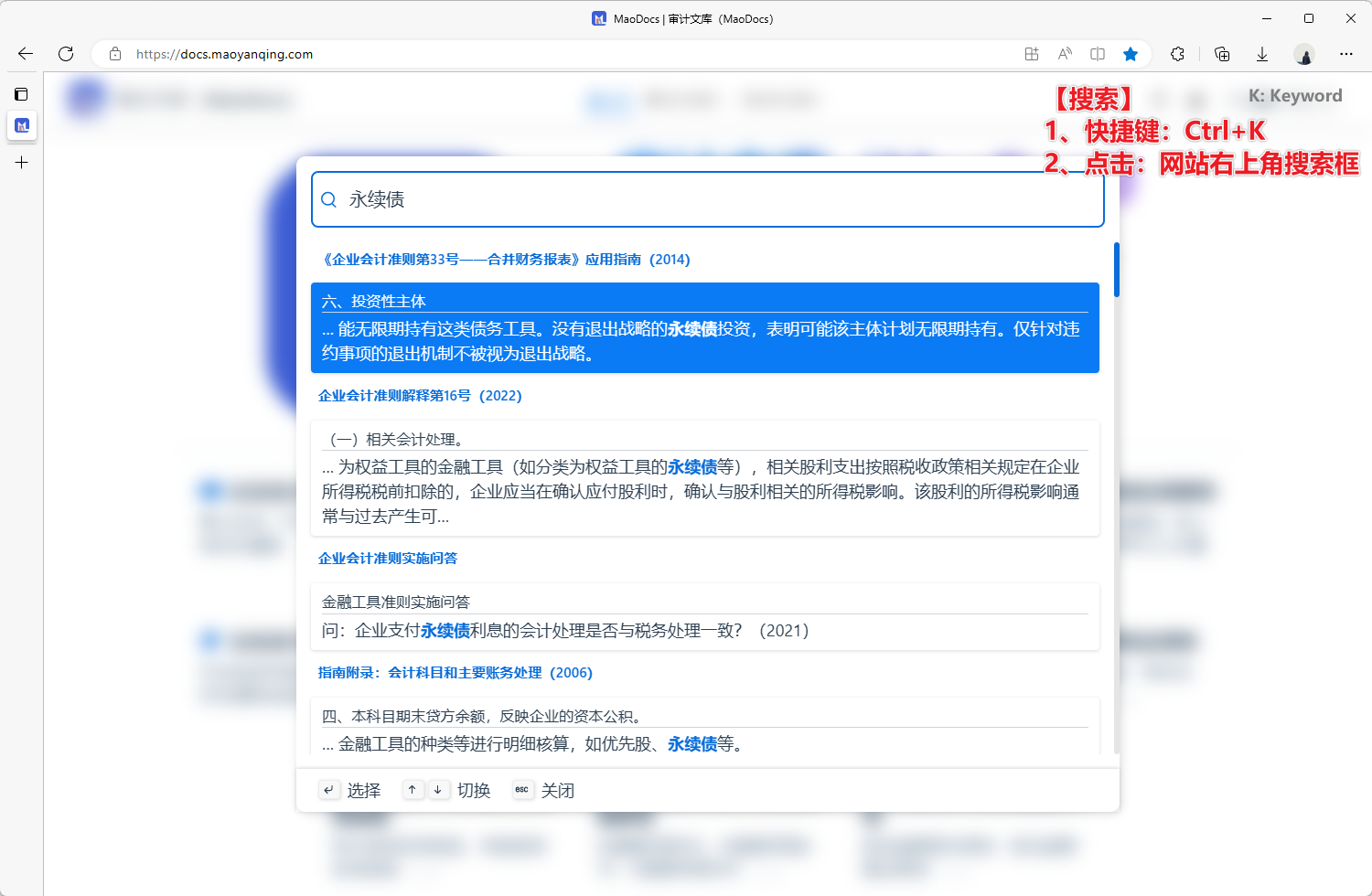
Task: Open the Collections icon in toolbar
Action: pos(1222,54)
